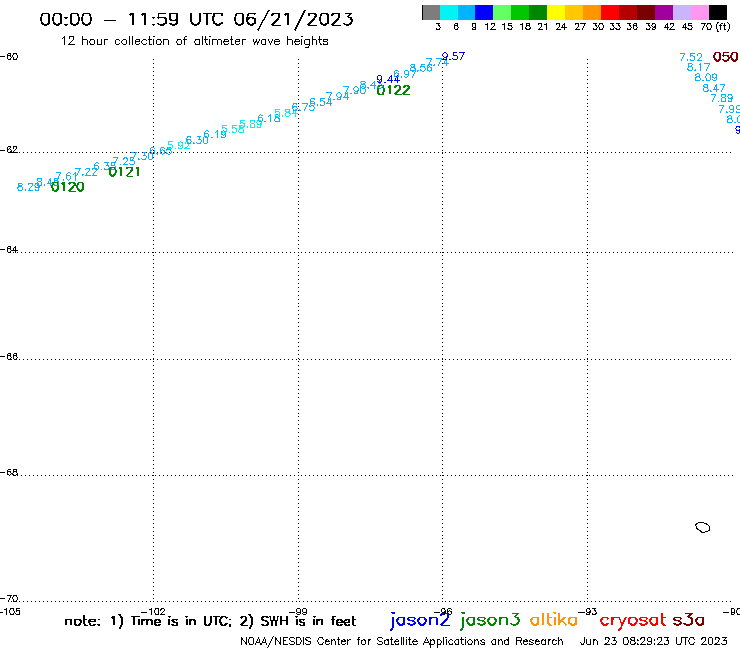The height and width of the screenshot is (650, 740).
Task: Click the s3a satellite label
Action: click(689, 620)
